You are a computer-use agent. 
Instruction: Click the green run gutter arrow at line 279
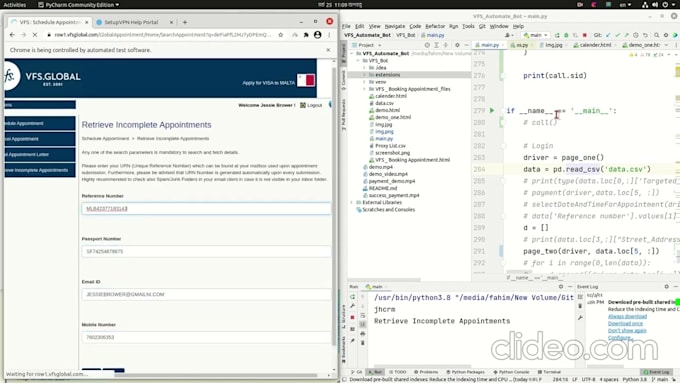pos(492,111)
